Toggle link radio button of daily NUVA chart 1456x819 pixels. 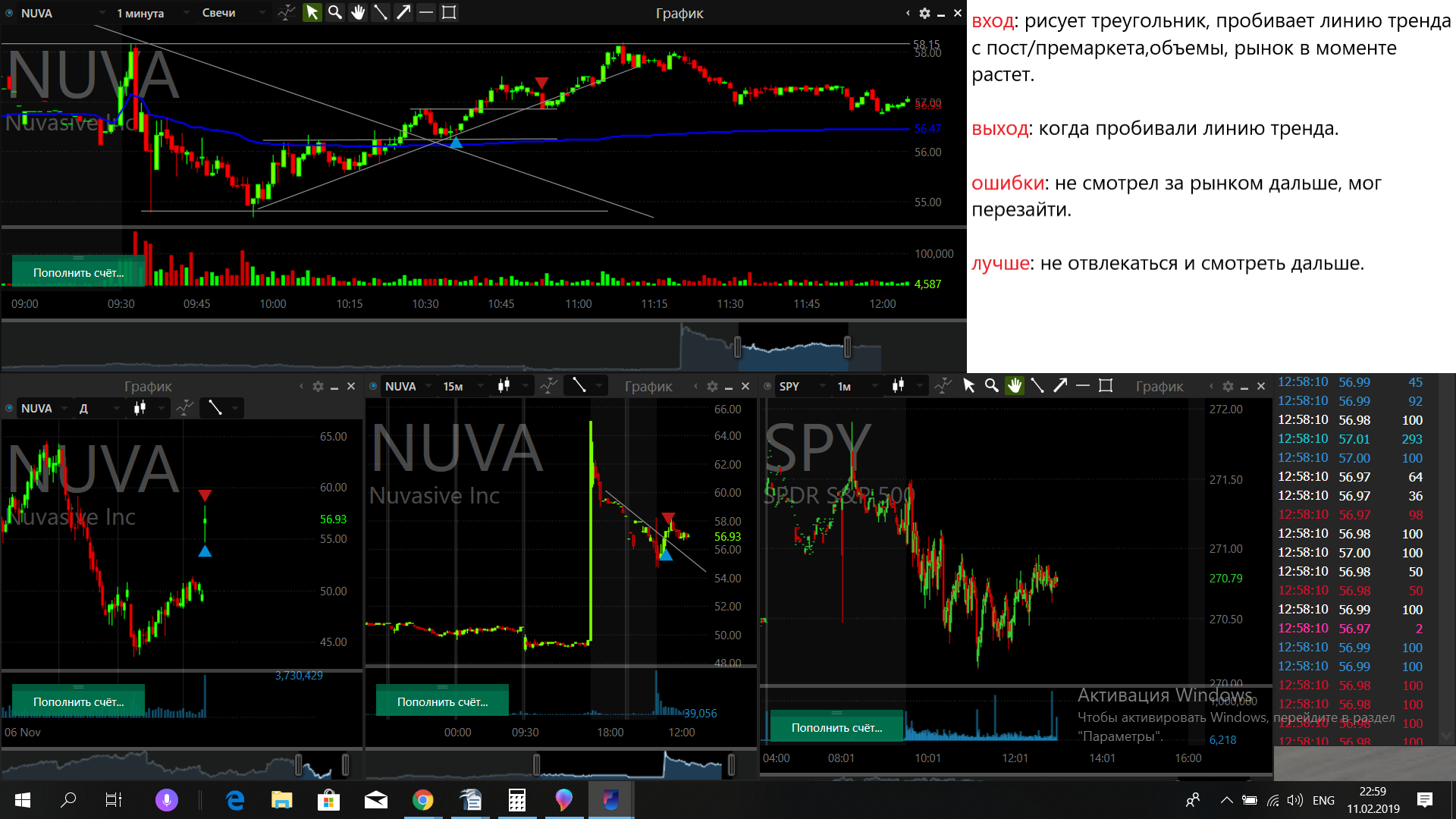(9, 408)
